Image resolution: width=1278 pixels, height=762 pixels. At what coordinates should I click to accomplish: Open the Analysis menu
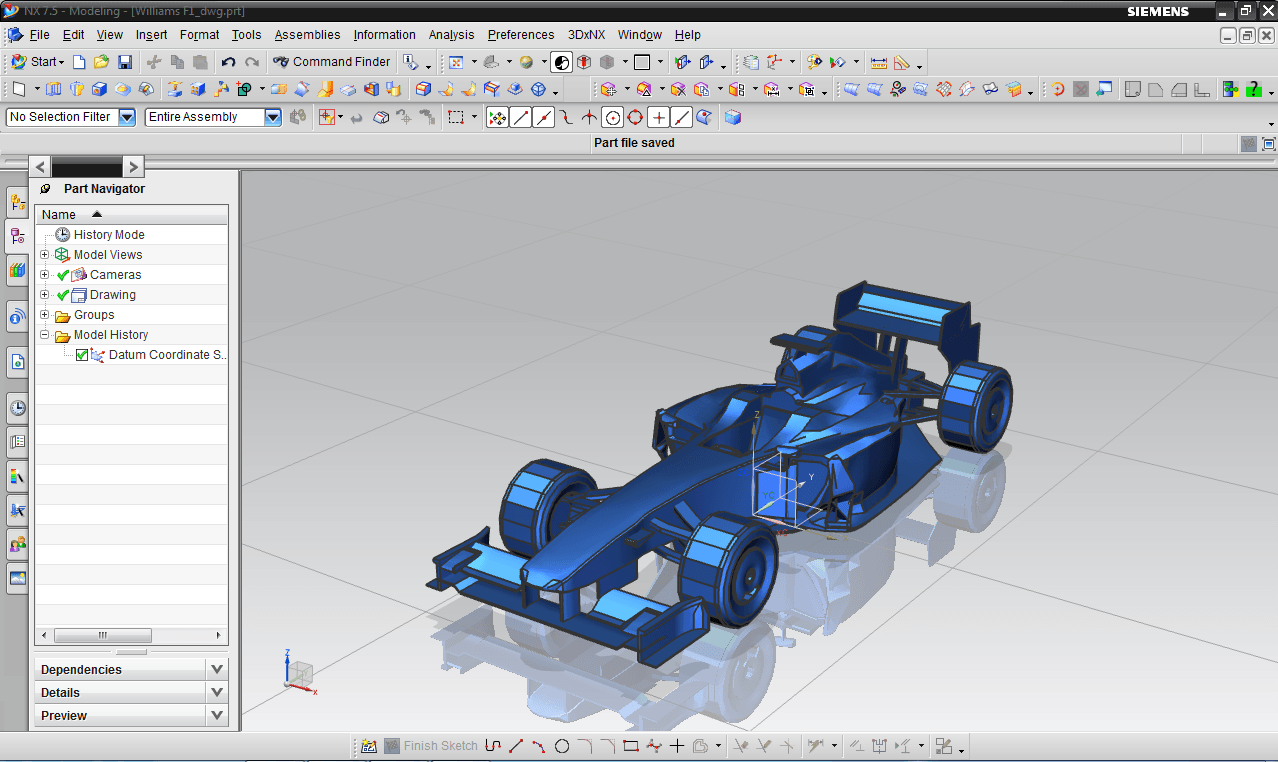pos(451,35)
